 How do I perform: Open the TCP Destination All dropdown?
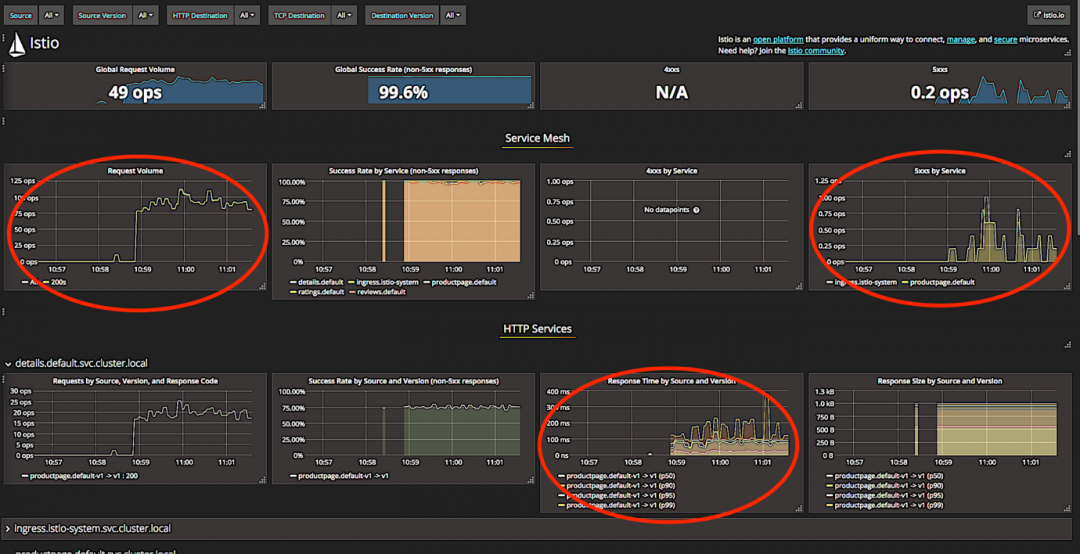click(x=344, y=15)
